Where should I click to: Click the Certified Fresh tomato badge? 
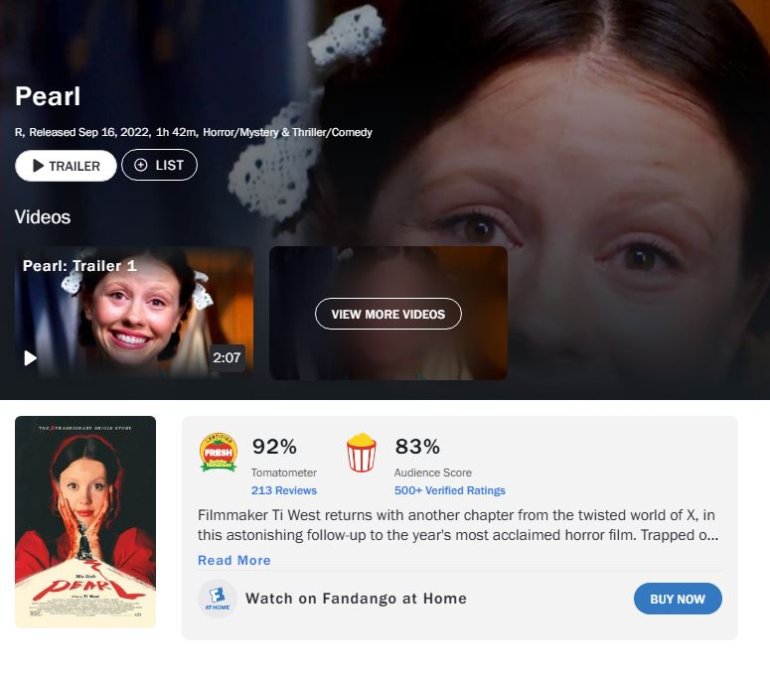tap(219, 452)
